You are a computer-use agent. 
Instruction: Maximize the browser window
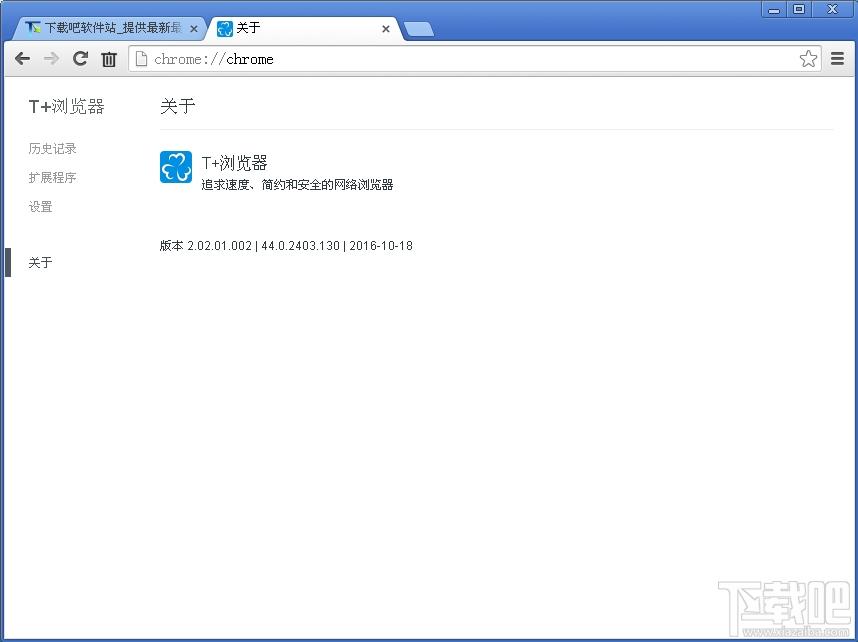tap(799, 9)
